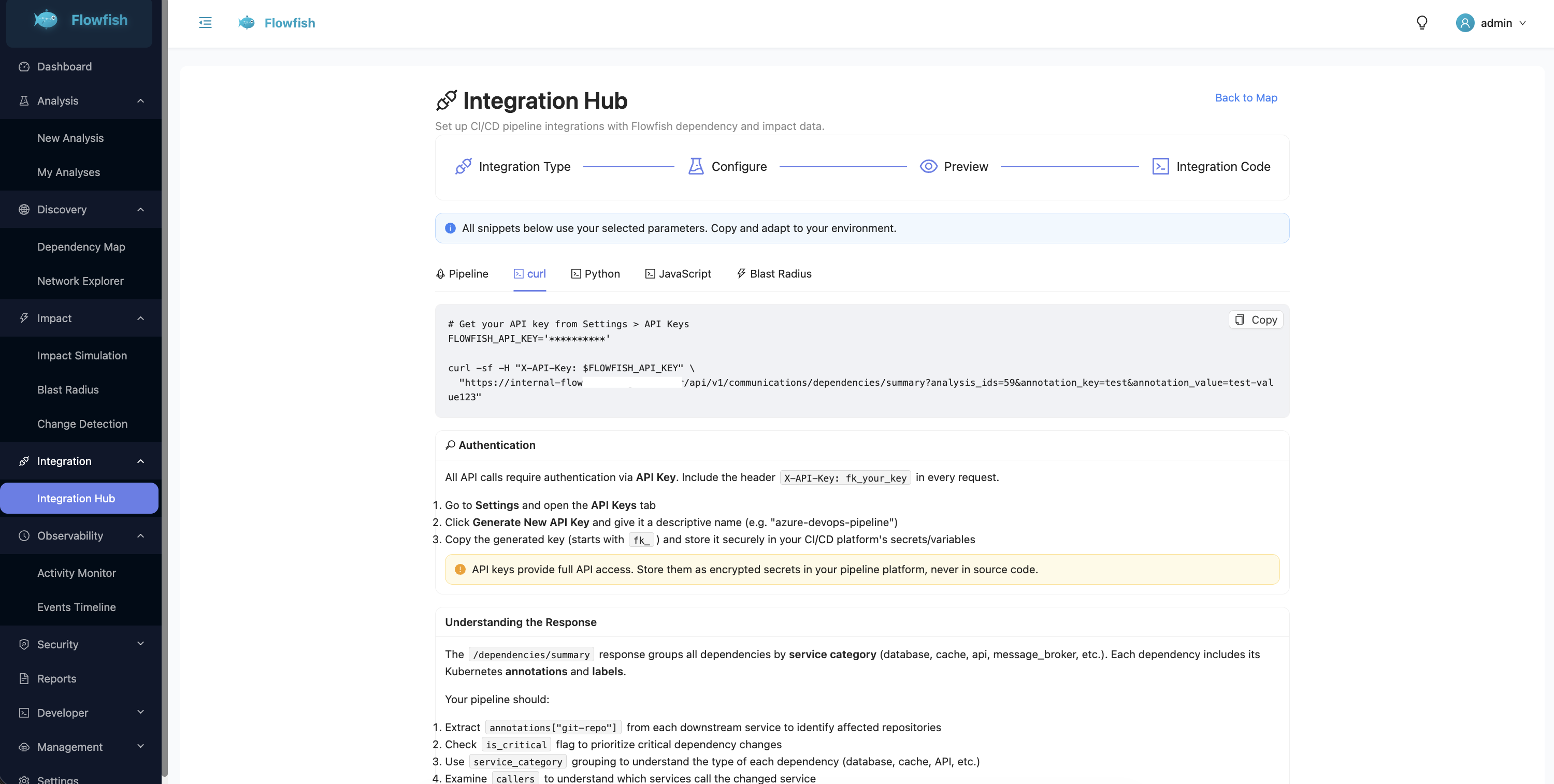Click the 'is_critical' code text
This screenshot has height=784, width=1554.
[x=516, y=745]
